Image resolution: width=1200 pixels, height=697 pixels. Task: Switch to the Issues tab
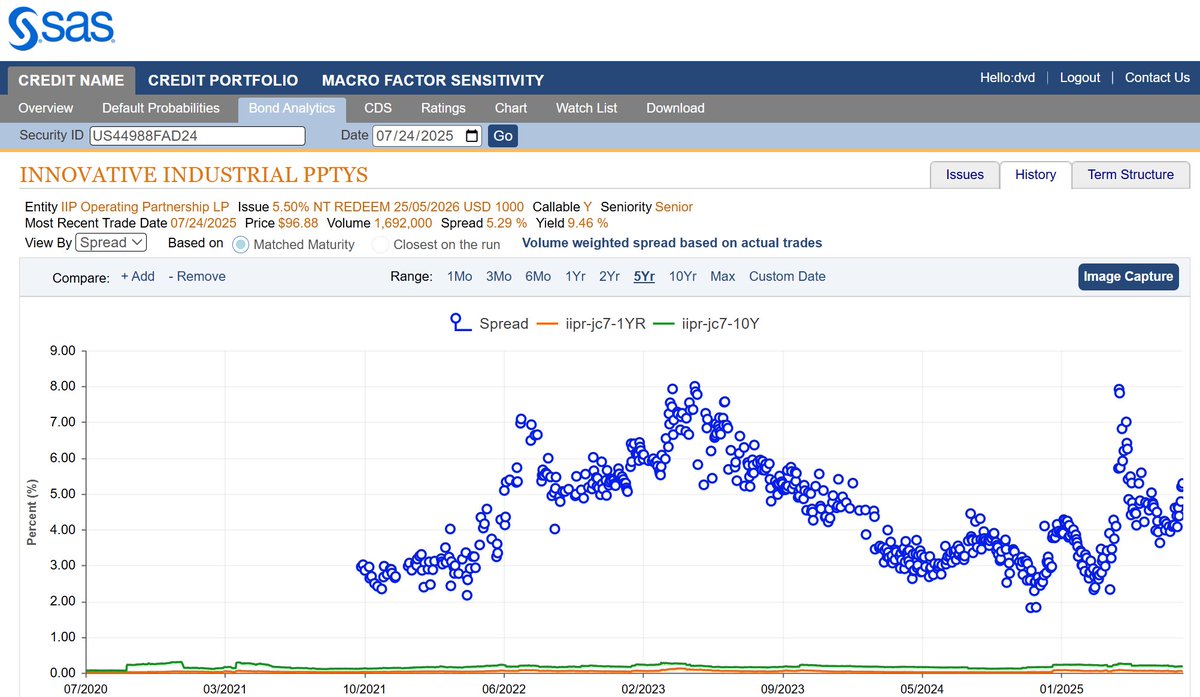pos(965,175)
